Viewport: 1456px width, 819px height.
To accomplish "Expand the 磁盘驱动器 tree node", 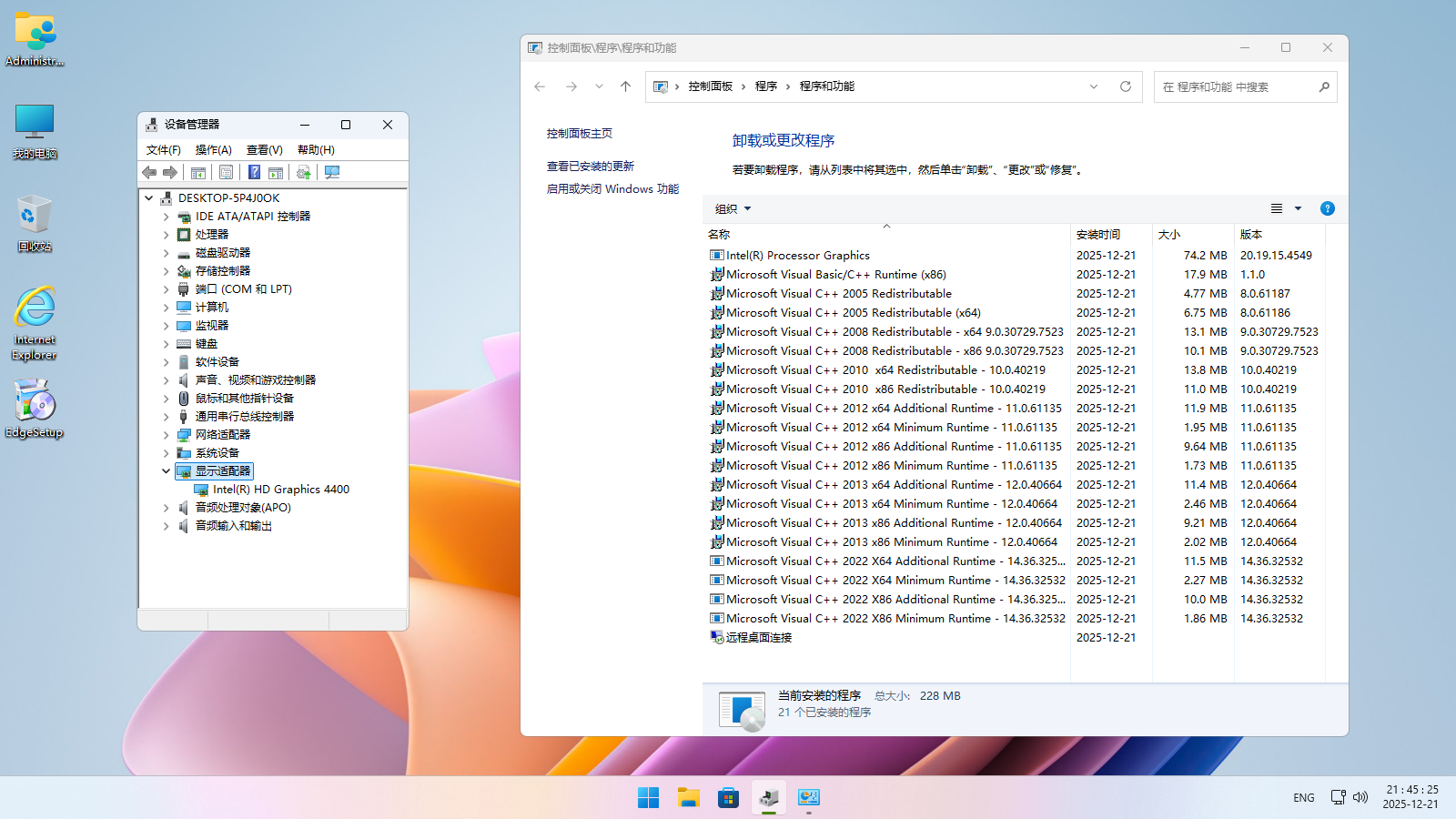I will [x=166, y=253].
